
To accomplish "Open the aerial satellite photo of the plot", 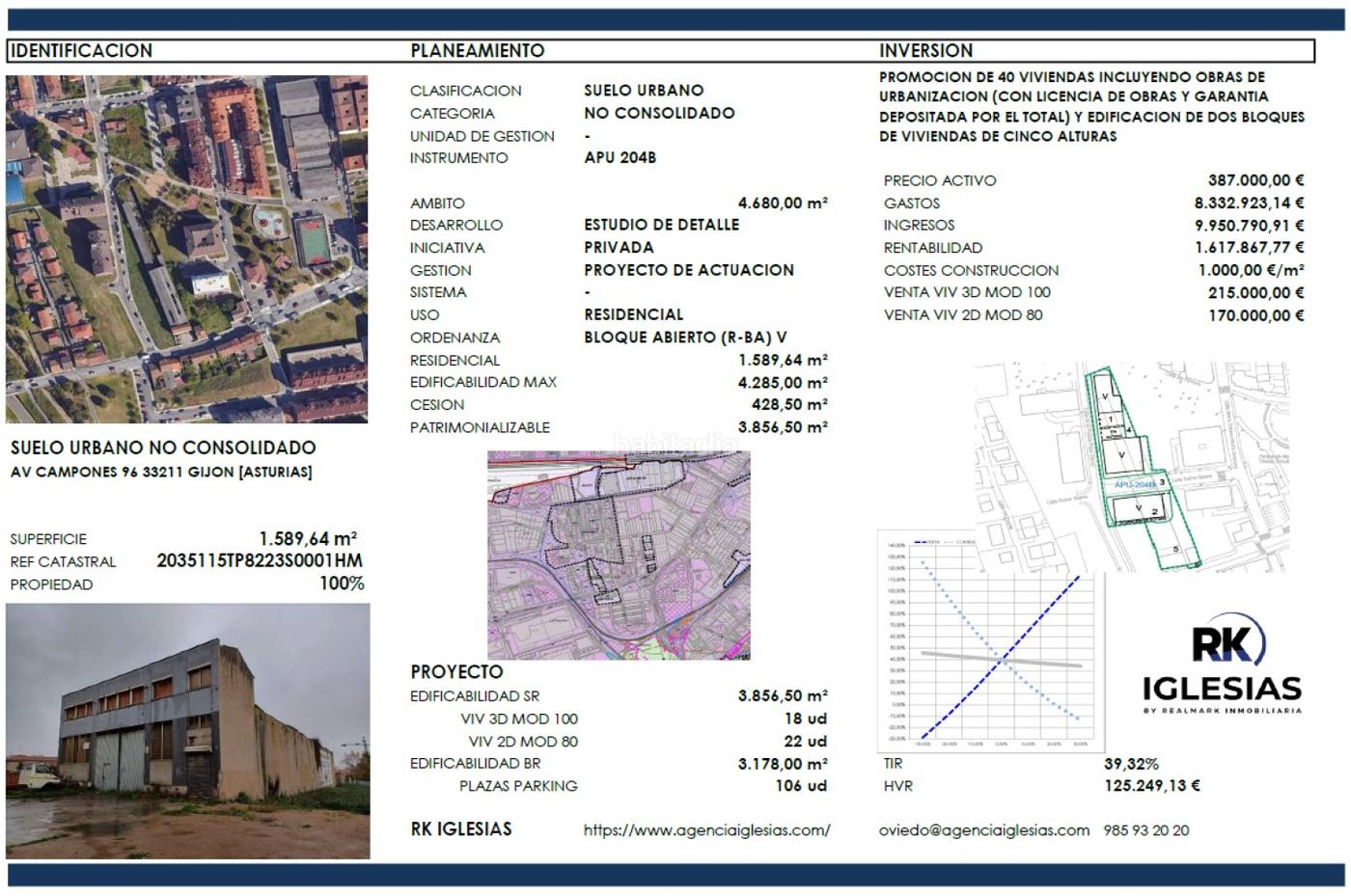I will (186, 249).
